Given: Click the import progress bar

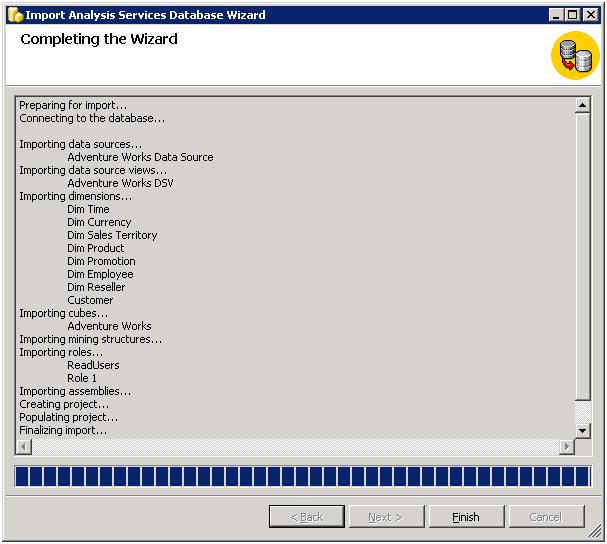Looking at the screenshot, I should (303, 476).
